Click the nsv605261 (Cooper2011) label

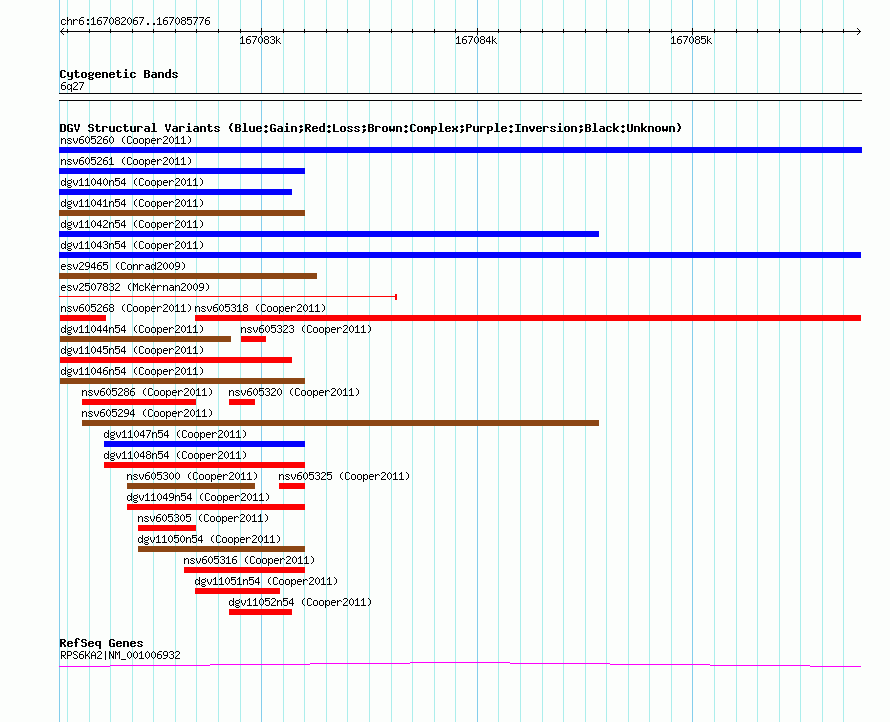pos(126,161)
